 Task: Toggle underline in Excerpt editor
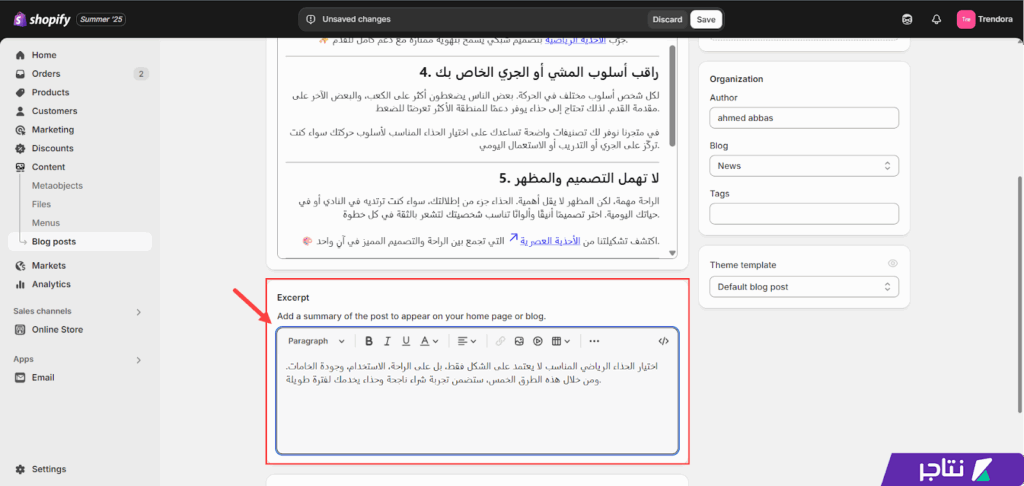pos(406,341)
